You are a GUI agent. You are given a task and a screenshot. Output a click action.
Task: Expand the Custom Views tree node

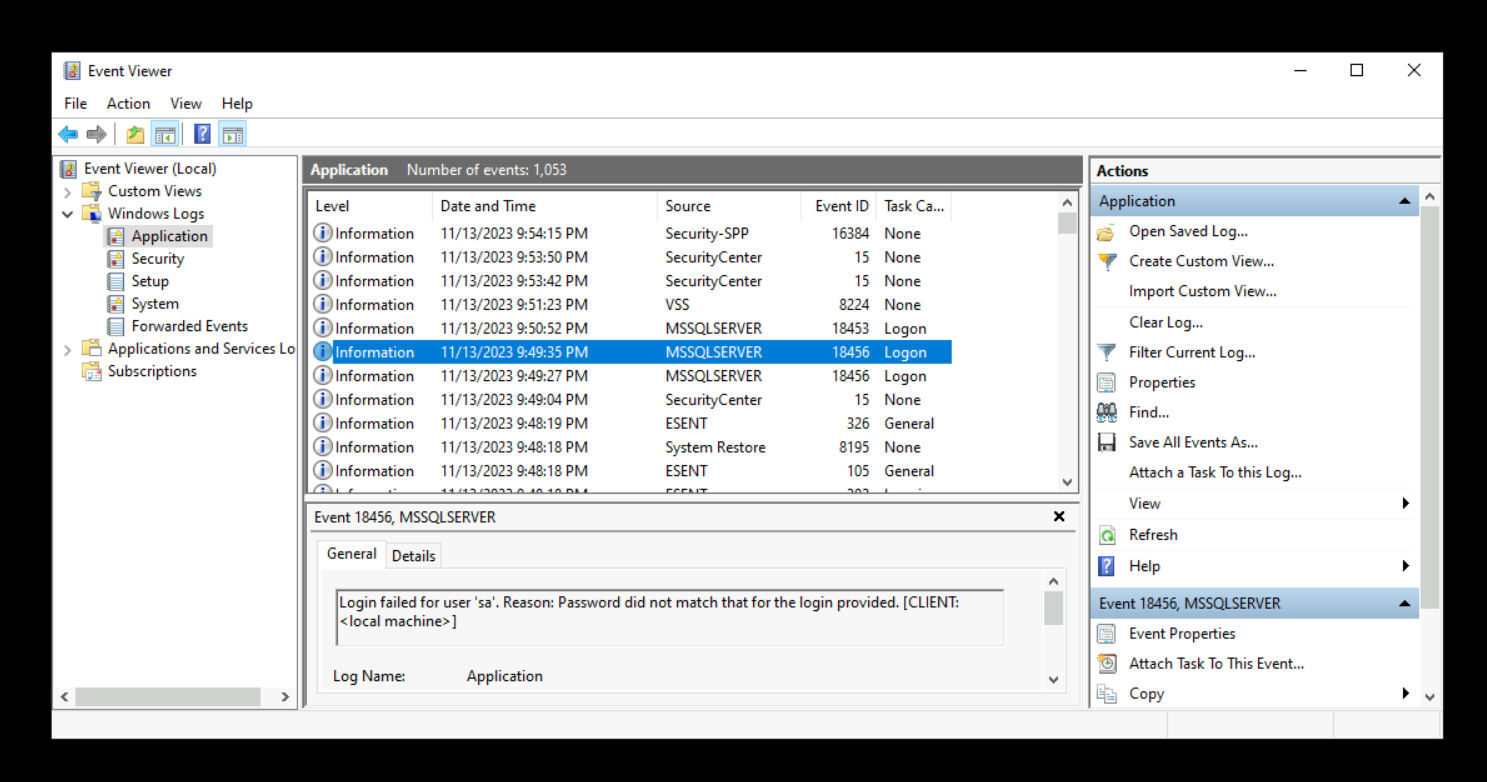68,191
